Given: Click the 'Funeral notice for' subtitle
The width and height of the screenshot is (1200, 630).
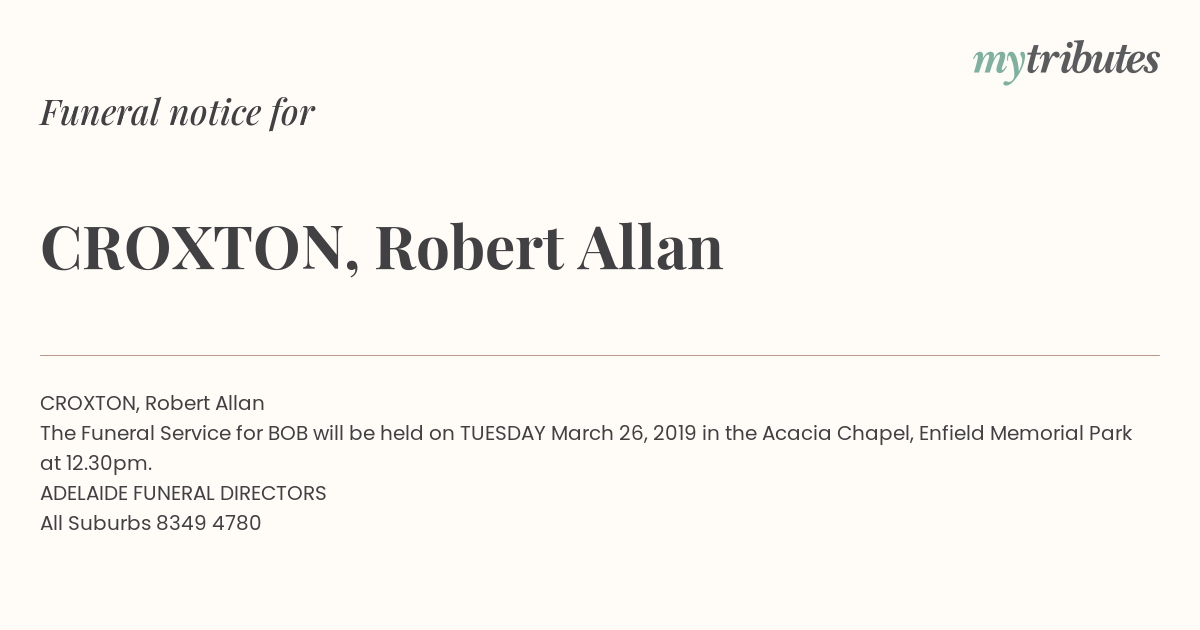Looking at the screenshot, I should pos(177,112).
